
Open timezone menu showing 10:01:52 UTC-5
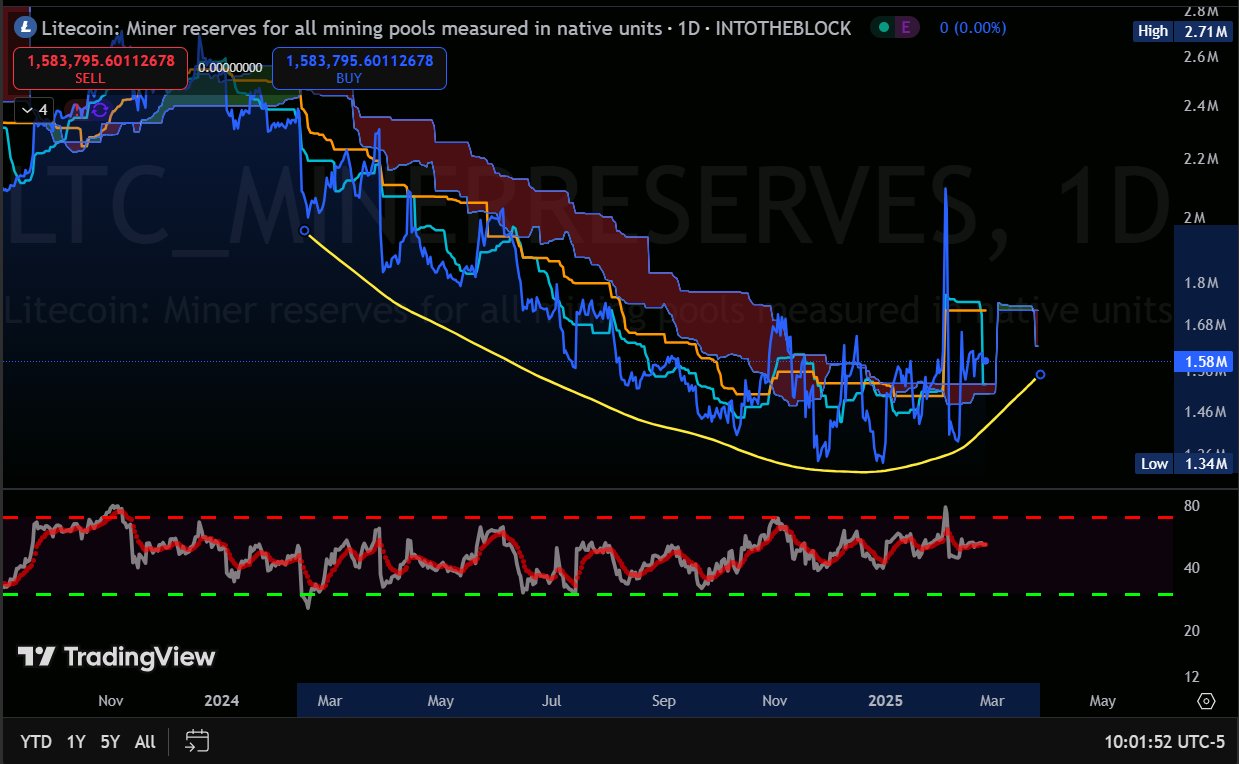pyautogui.click(x=1163, y=741)
